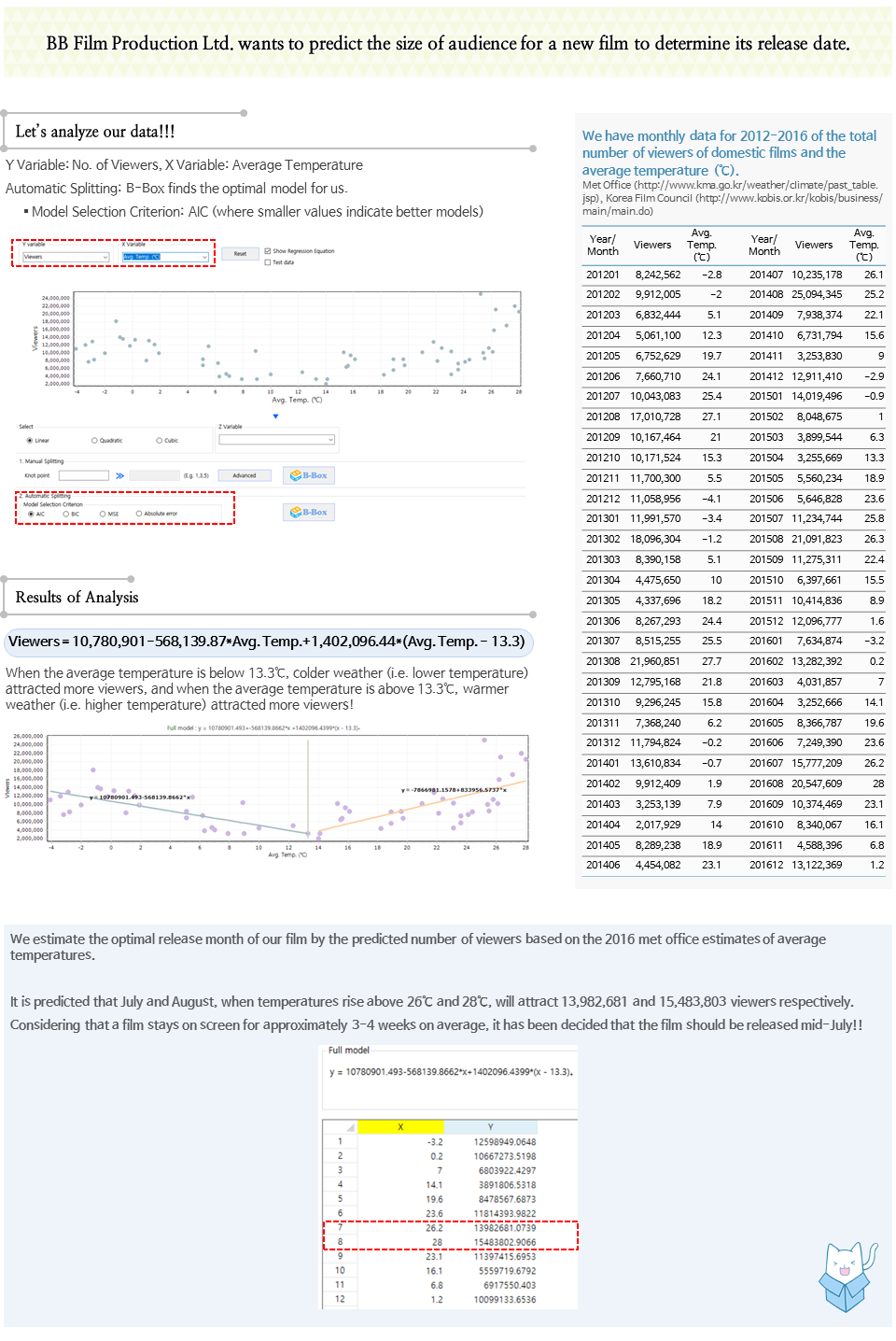
Task: Click the Full model label above spreadsheet
Action: pos(349,1051)
